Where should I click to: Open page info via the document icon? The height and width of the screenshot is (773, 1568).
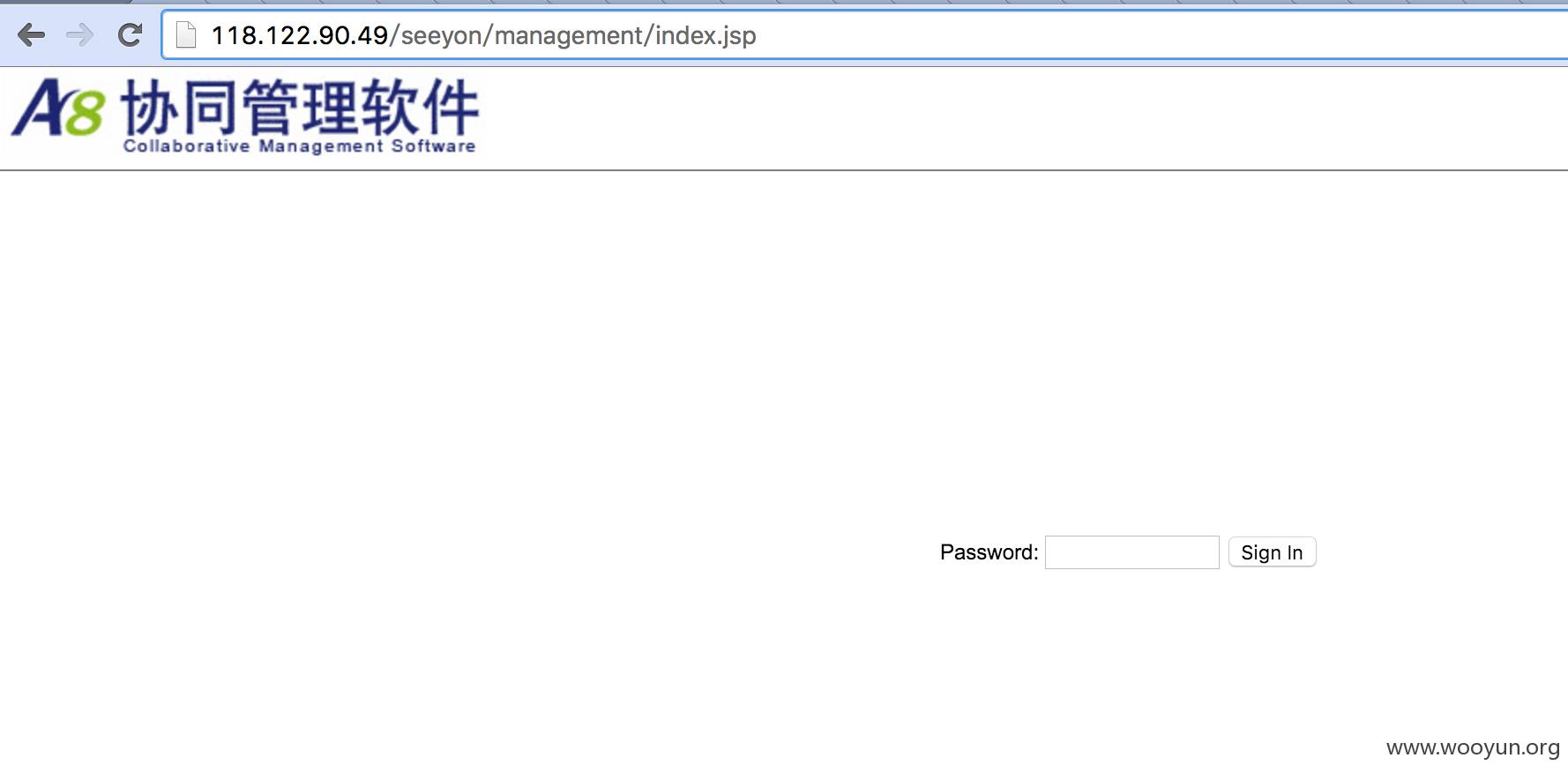[x=186, y=35]
